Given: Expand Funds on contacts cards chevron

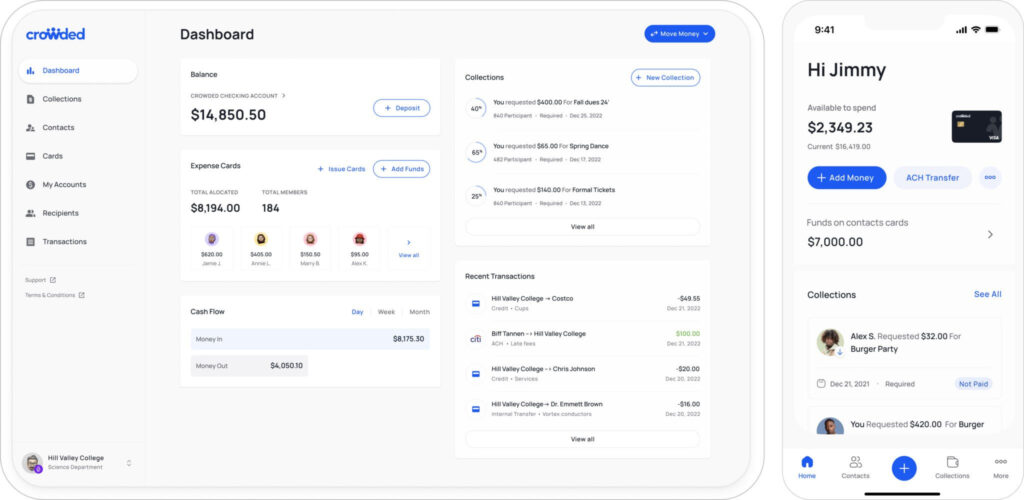Looking at the screenshot, I should click(990, 234).
